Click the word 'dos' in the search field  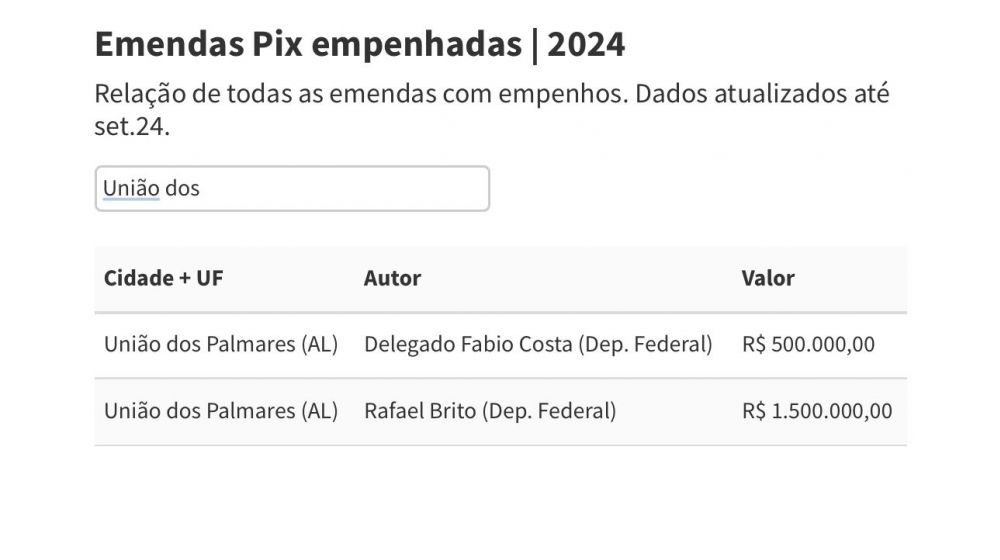182,189
